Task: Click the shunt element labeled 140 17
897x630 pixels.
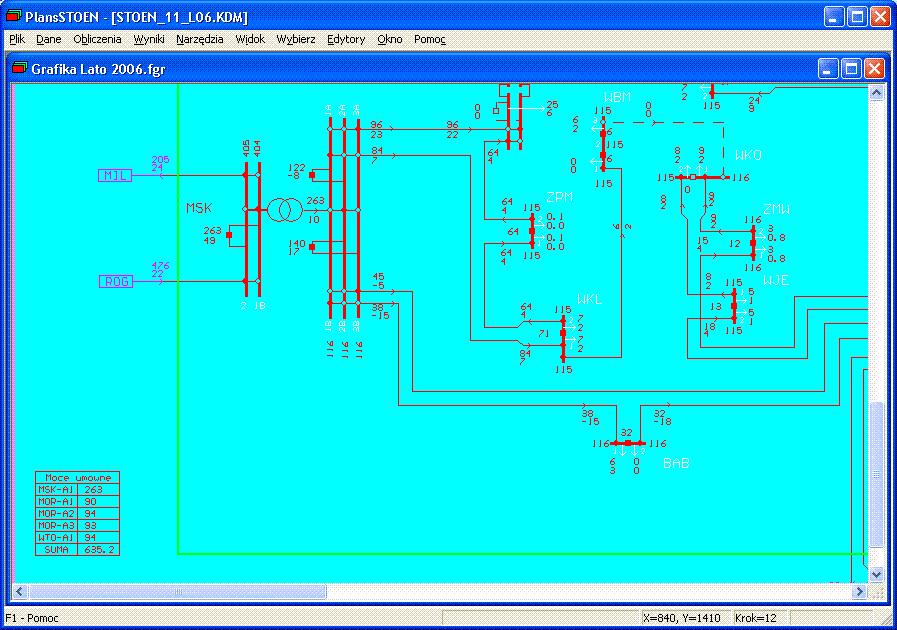Action: 312,247
